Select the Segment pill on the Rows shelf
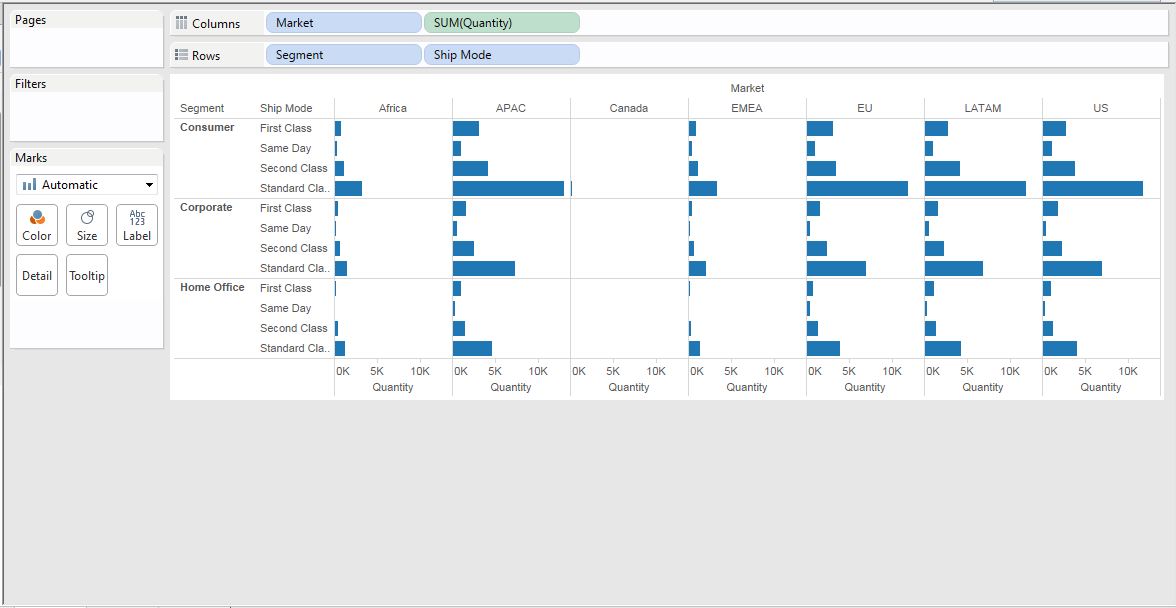Screen dimensions: 1176x608 click(343, 54)
